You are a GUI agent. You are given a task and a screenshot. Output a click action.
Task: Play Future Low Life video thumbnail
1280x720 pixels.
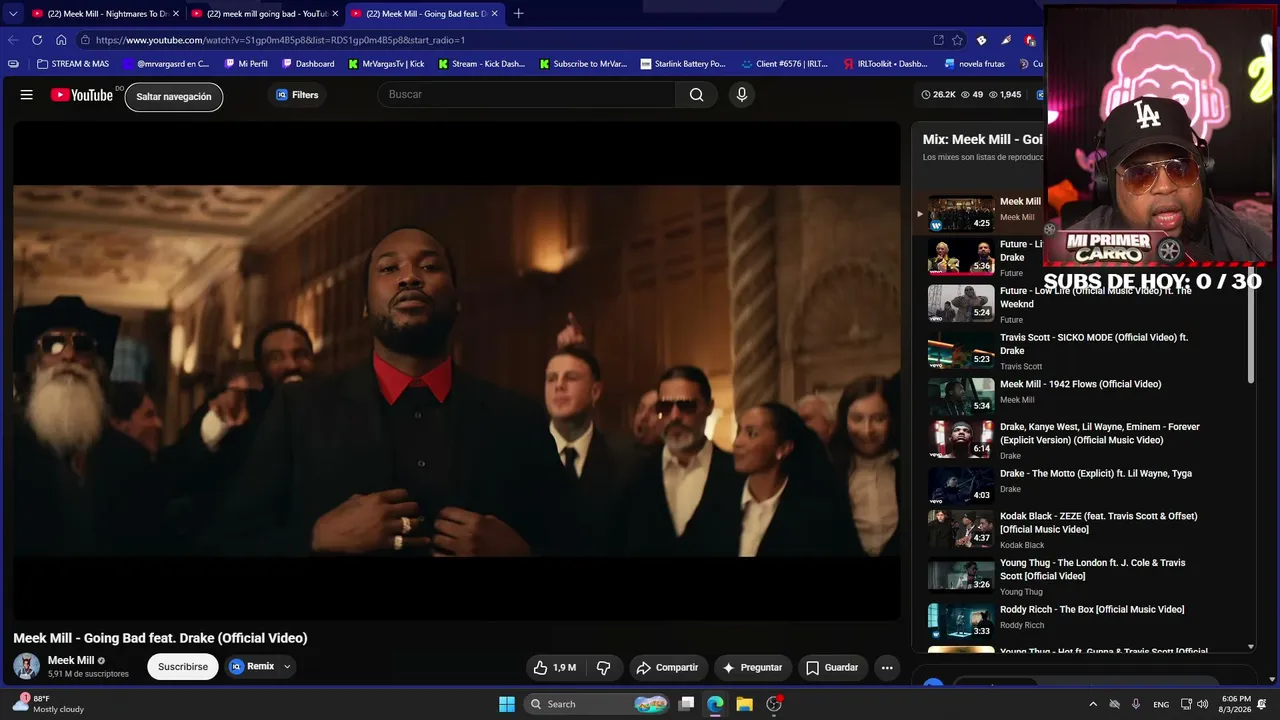coord(961,303)
